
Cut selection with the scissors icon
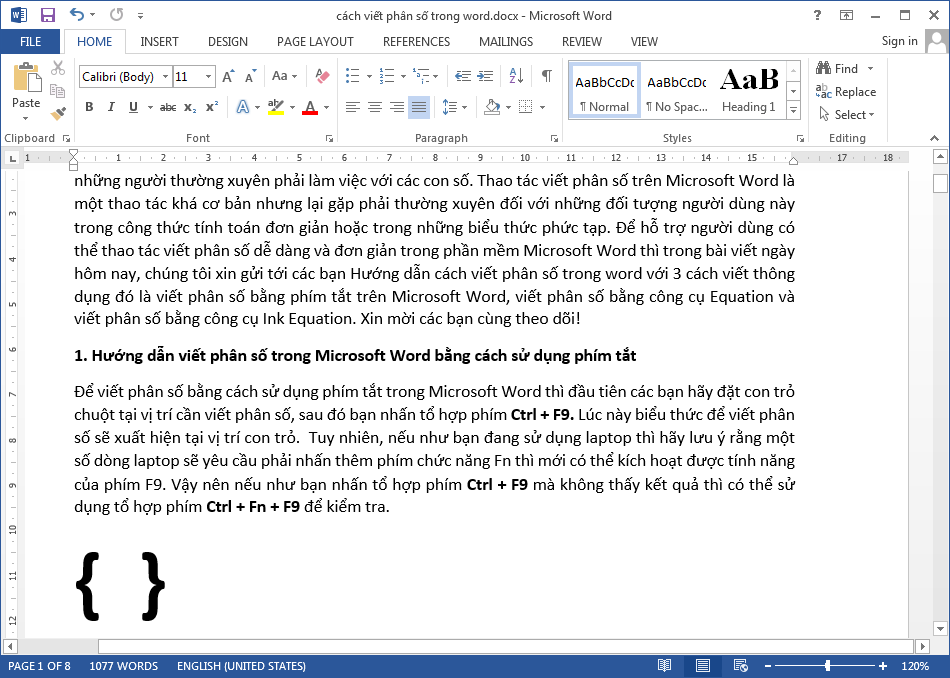(58, 68)
